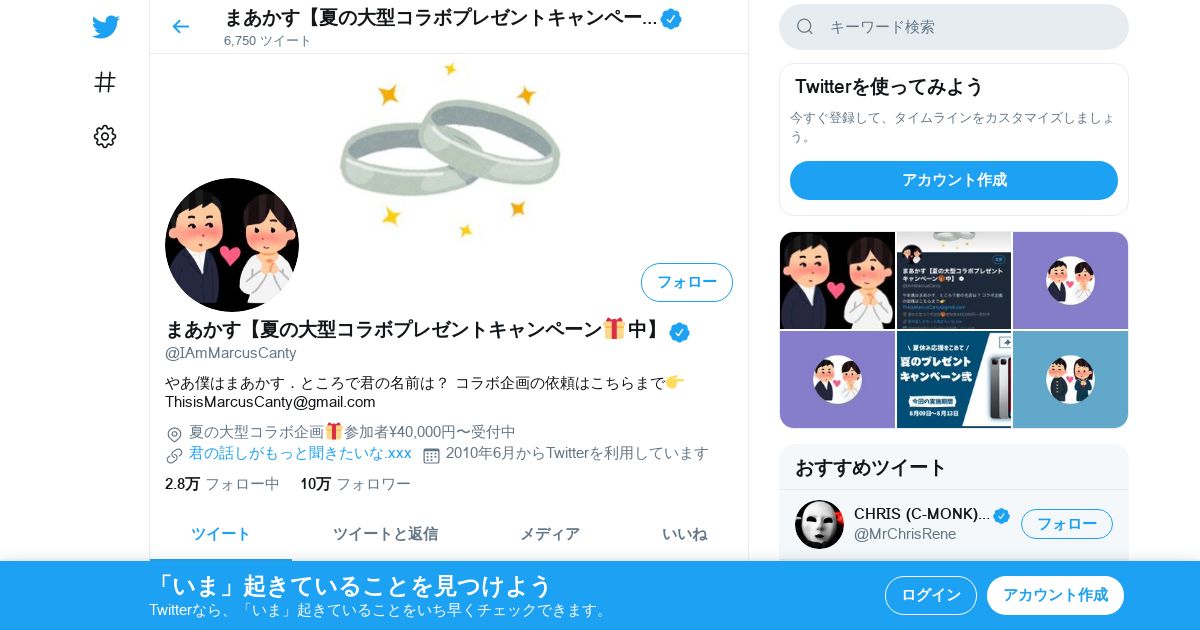Viewport: 1200px width, 630px height.
Task: Go back with the left arrow icon
Action: (180, 26)
